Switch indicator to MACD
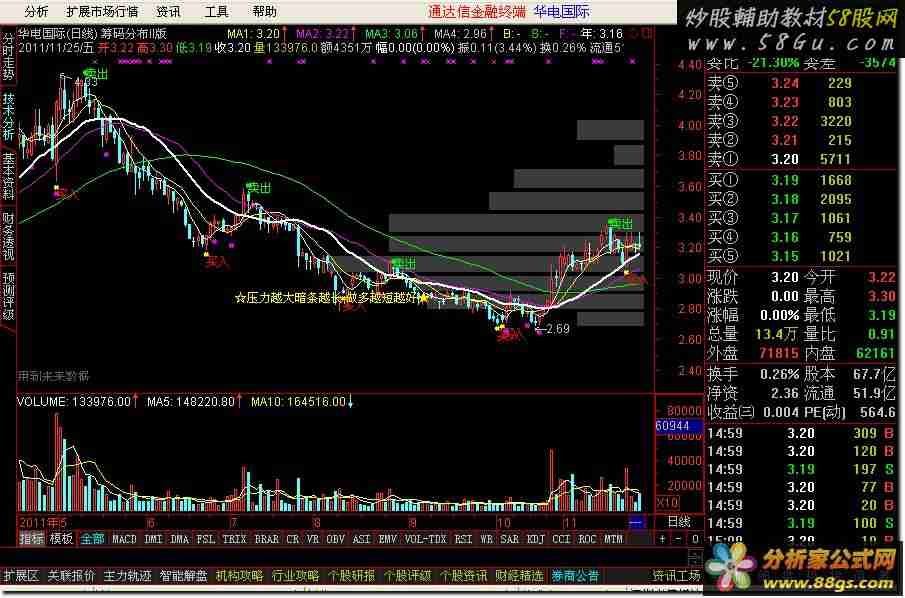This screenshot has height=598, width=905. coord(124,539)
